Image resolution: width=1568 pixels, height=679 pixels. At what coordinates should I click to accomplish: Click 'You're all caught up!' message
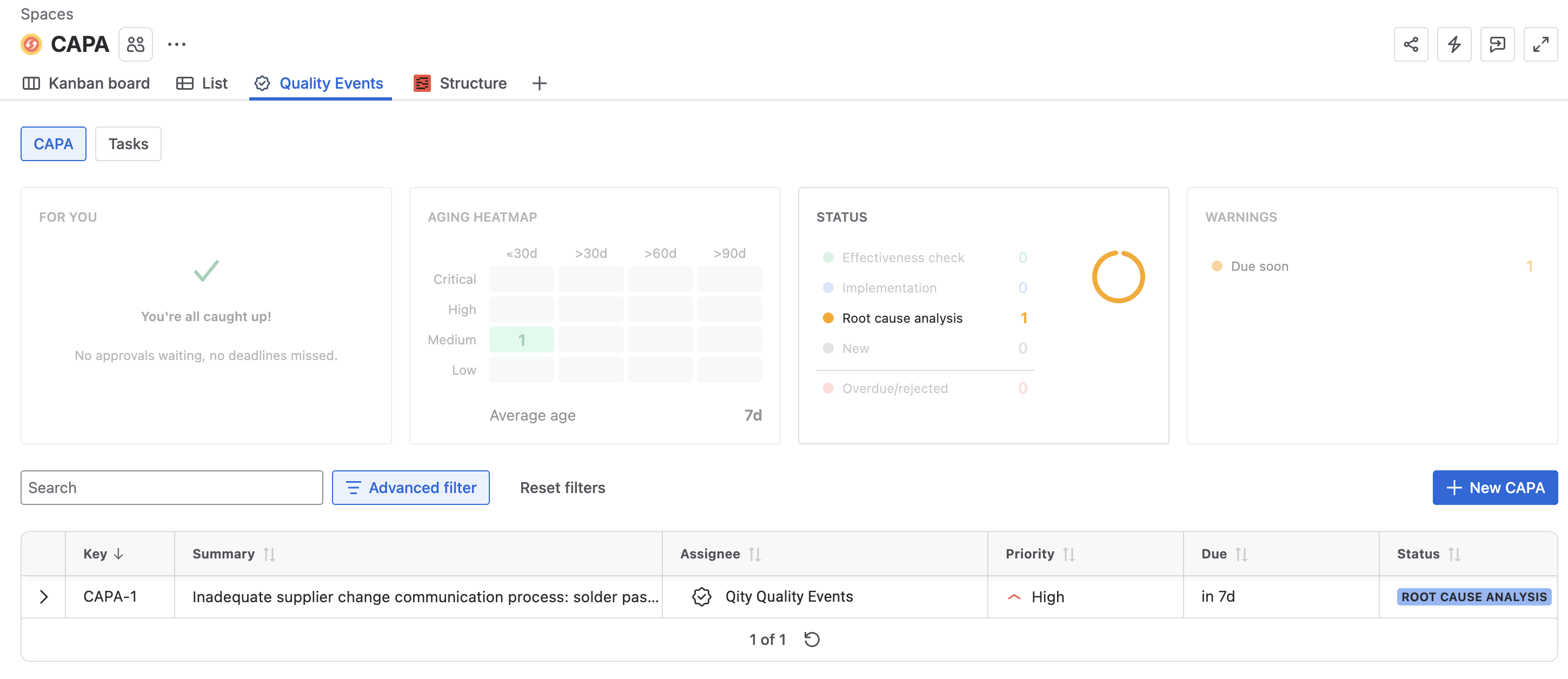click(x=207, y=316)
